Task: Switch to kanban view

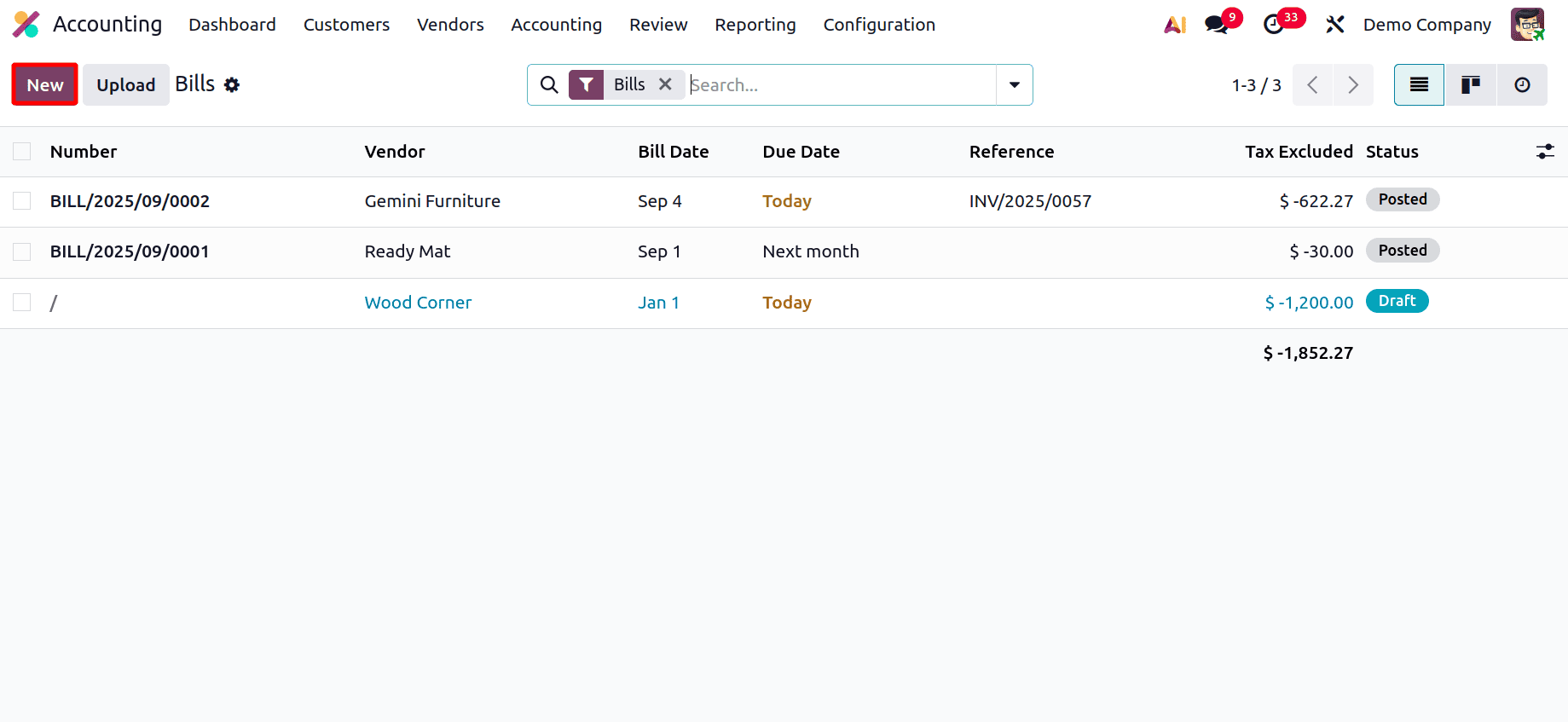Action: [x=1471, y=84]
